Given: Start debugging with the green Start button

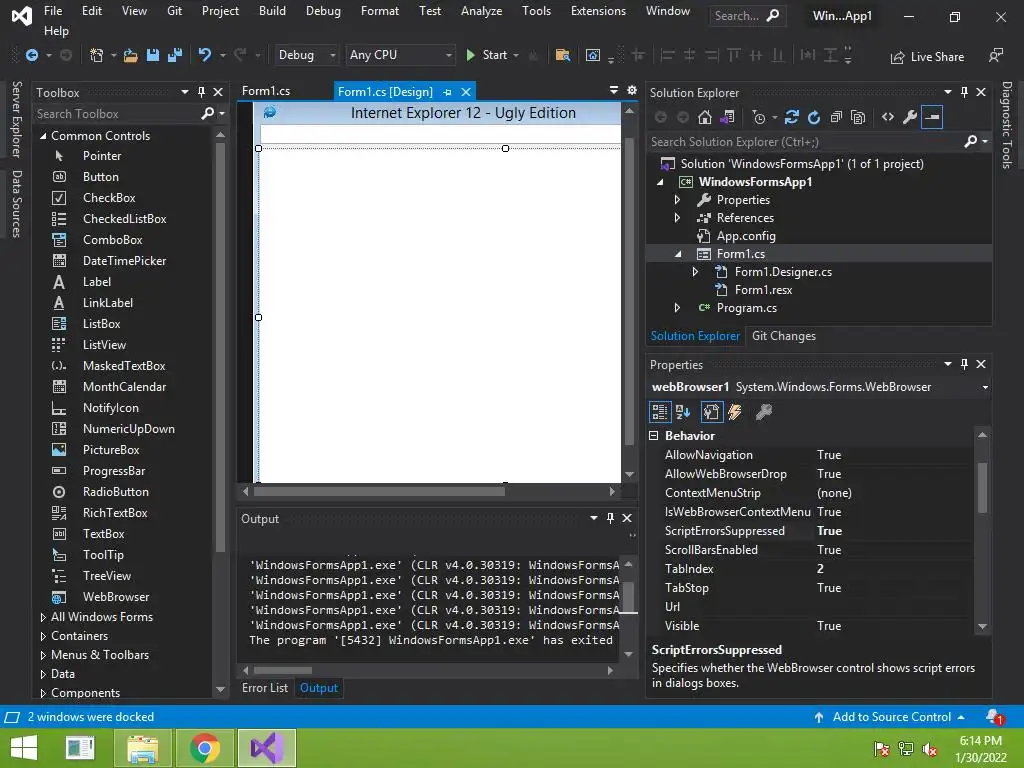Looking at the screenshot, I should click(x=487, y=56).
